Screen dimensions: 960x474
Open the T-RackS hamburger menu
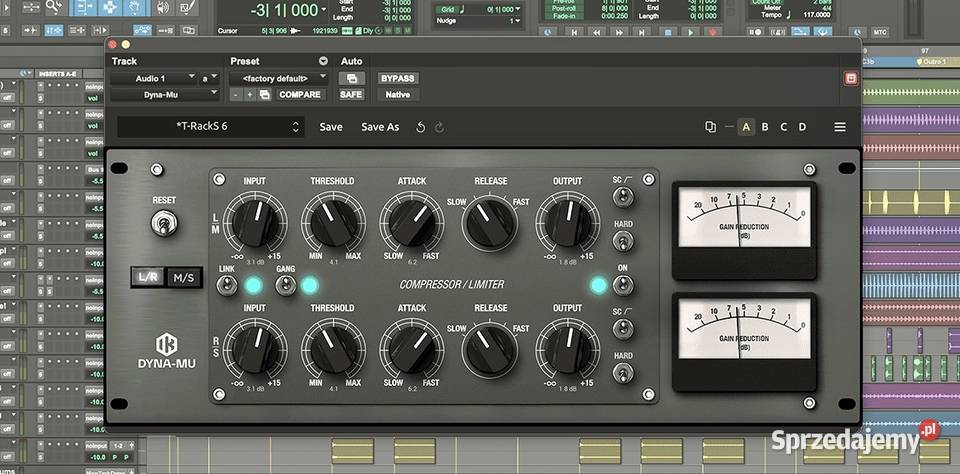(x=840, y=127)
